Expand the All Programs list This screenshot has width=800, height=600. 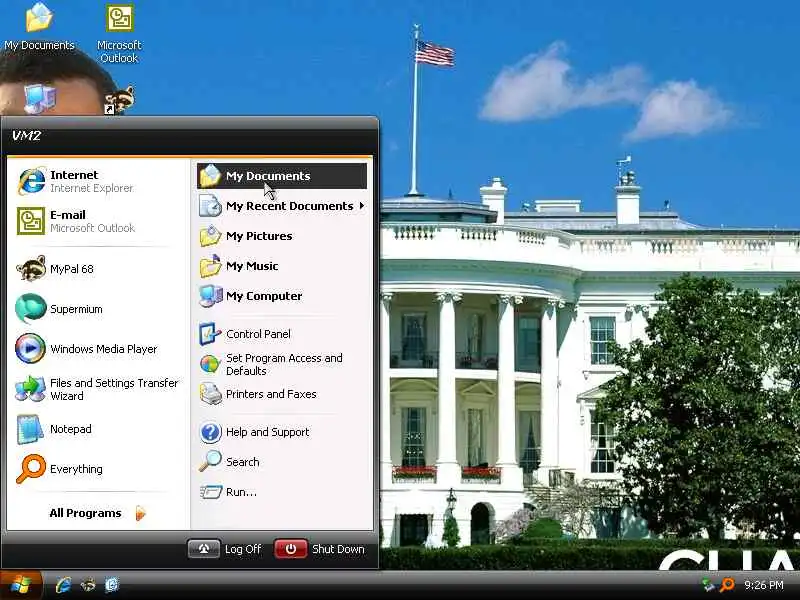[97, 513]
